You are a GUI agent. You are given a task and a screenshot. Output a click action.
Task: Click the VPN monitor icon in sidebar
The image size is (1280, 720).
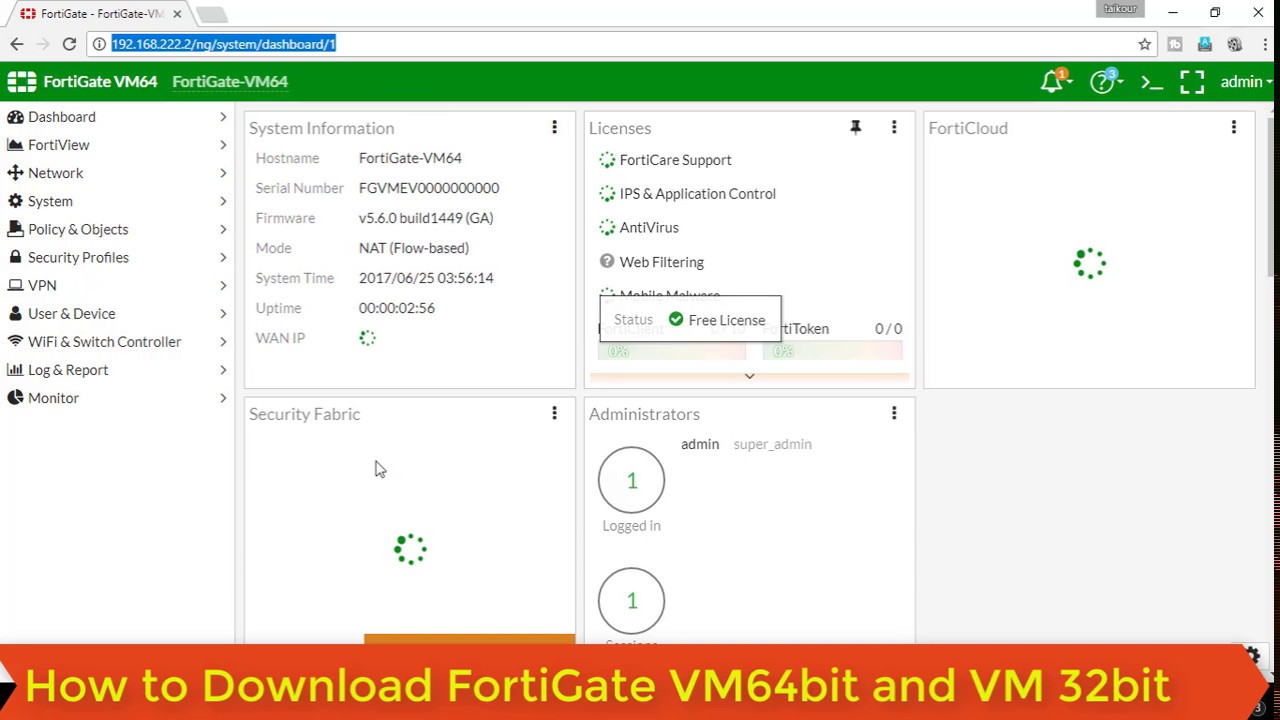click(15, 285)
